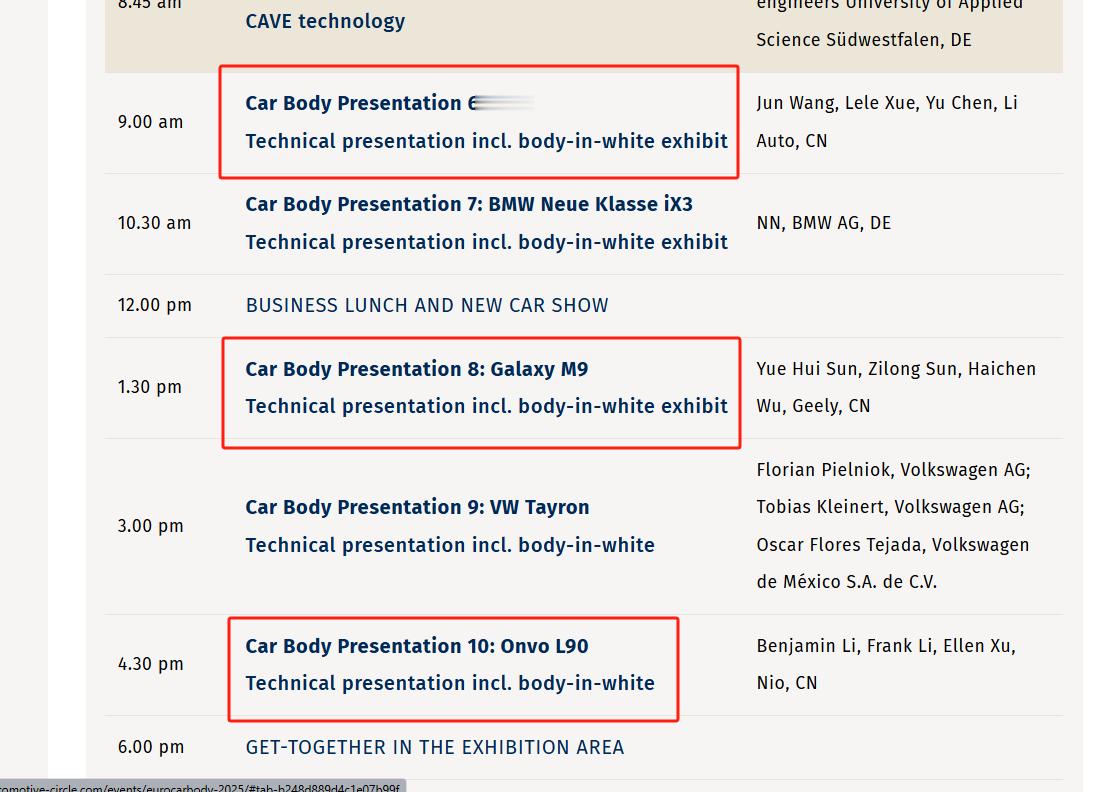
Task: Click 'Science Südwestfalen, DE' affiliation text
Action: 864,40
